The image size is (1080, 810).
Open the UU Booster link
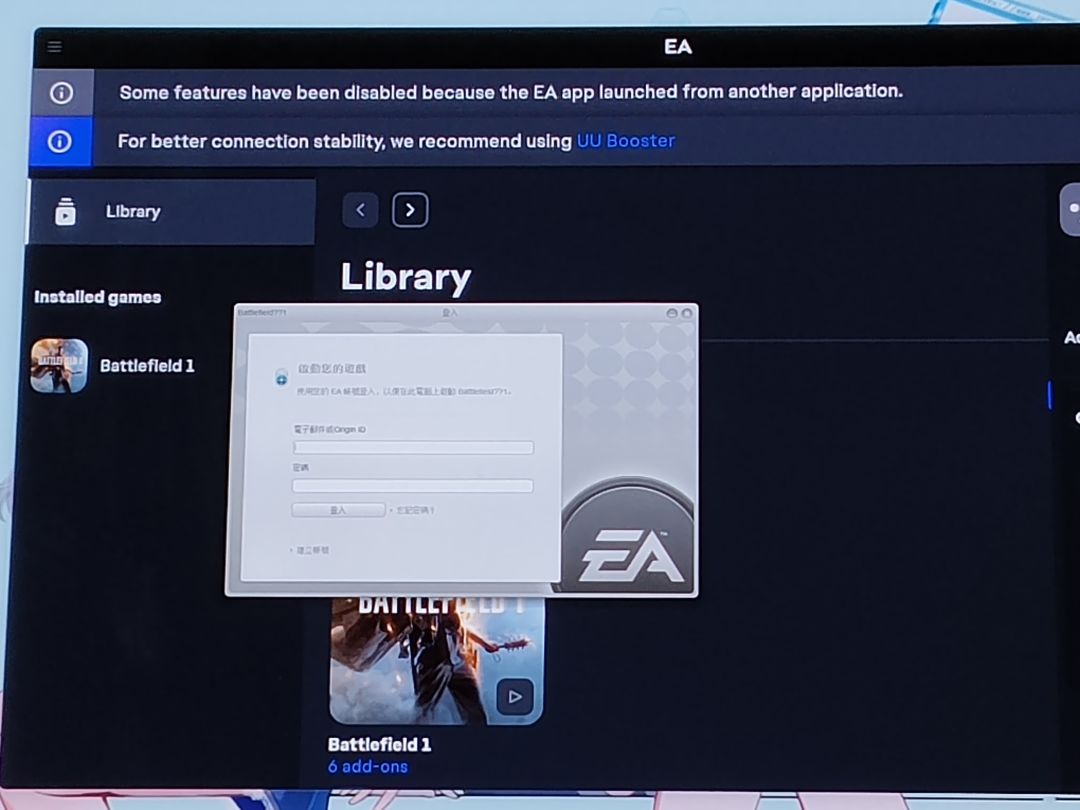click(625, 141)
